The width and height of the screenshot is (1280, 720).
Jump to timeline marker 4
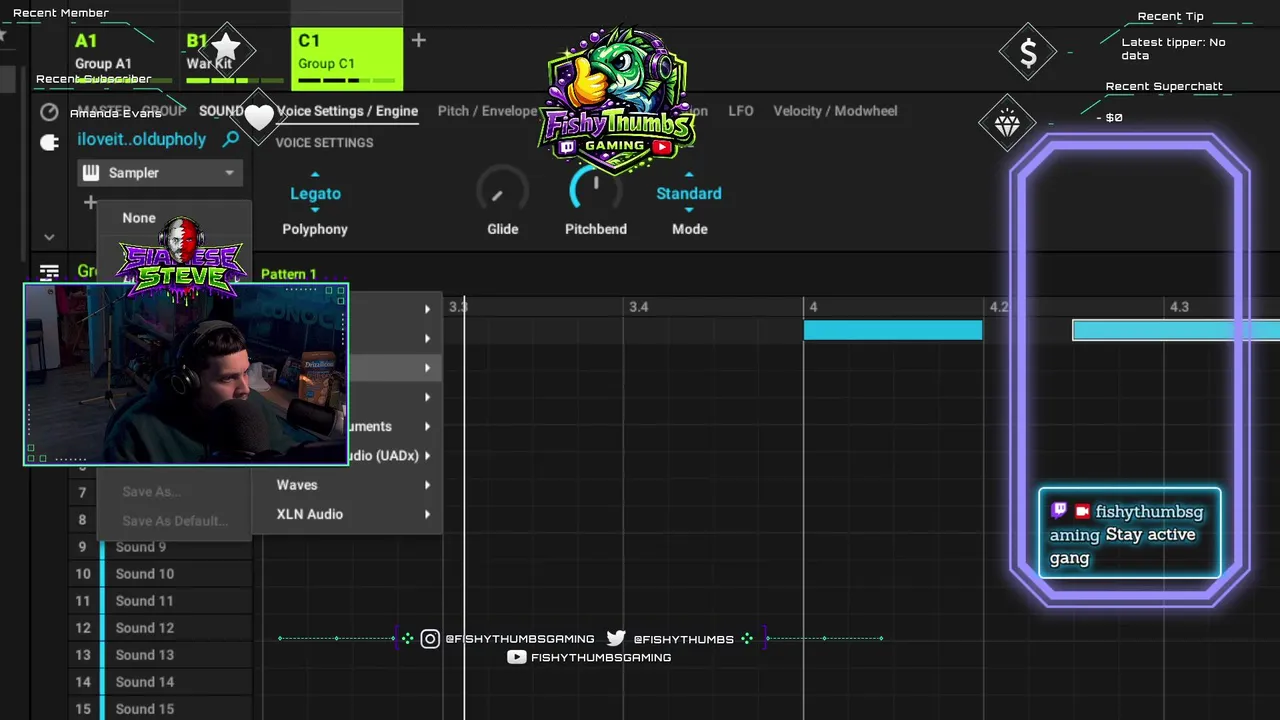(812, 307)
